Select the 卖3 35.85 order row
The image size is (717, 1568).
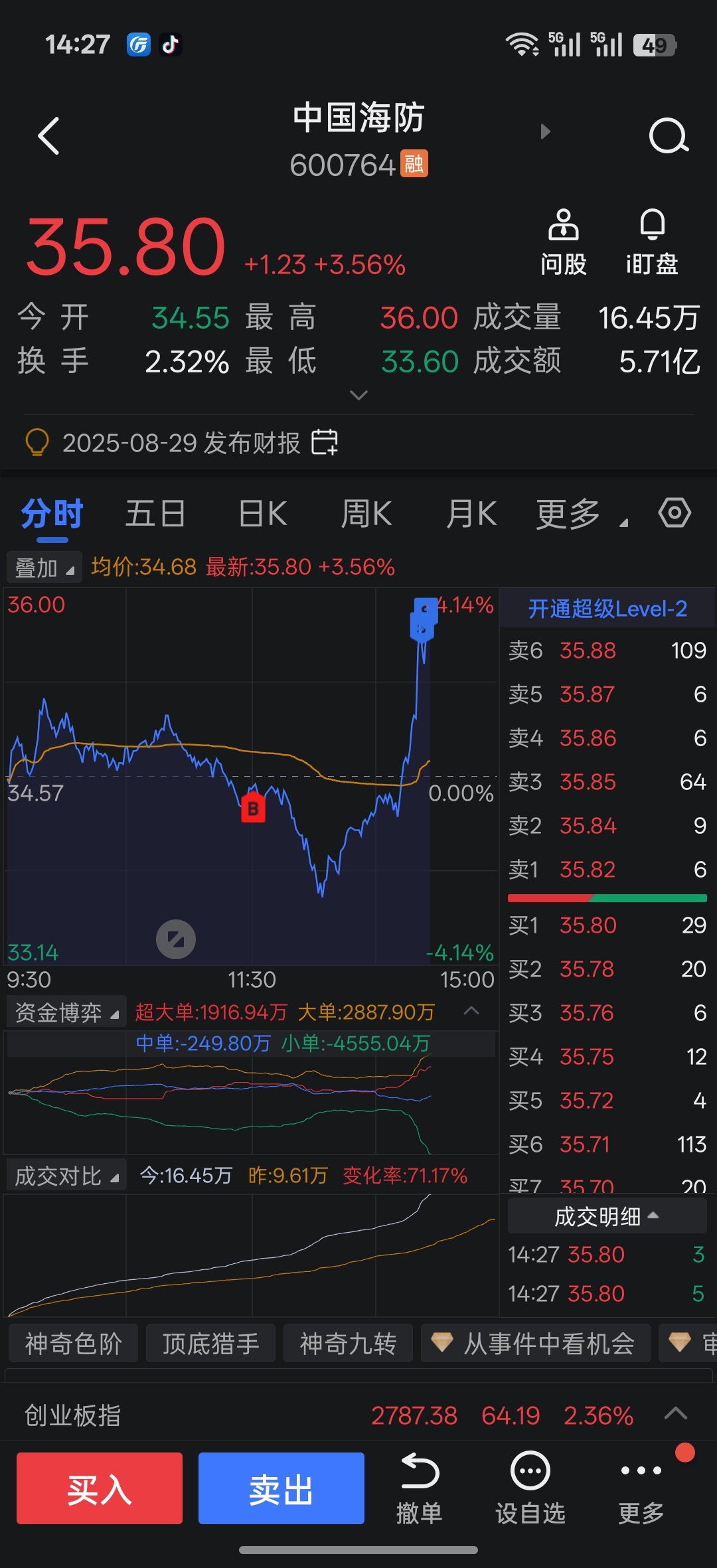click(x=607, y=781)
